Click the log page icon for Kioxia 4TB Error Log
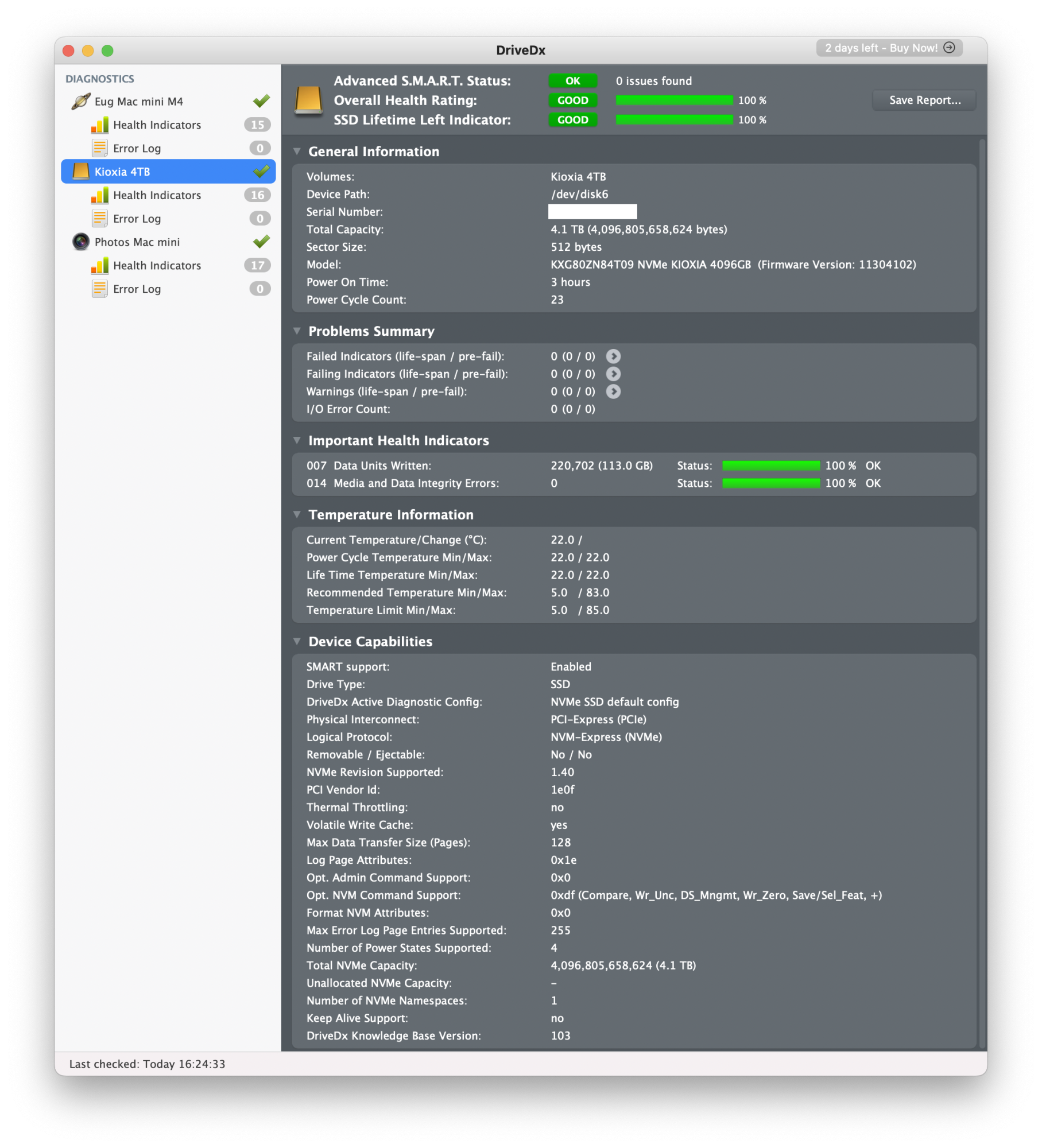Image resolution: width=1042 pixels, height=1148 pixels. (x=100, y=219)
